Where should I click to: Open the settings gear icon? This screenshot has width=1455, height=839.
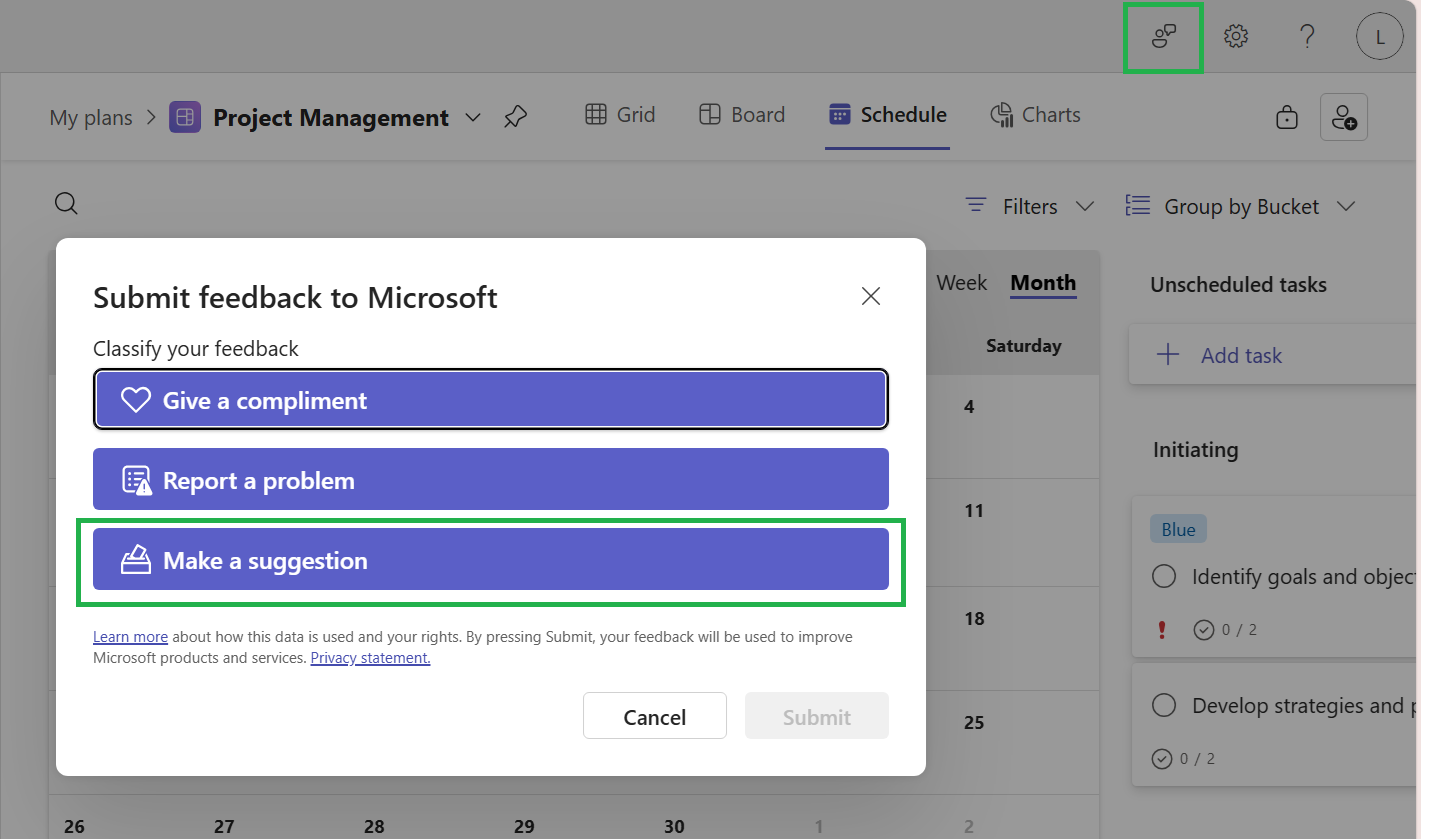point(1236,37)
